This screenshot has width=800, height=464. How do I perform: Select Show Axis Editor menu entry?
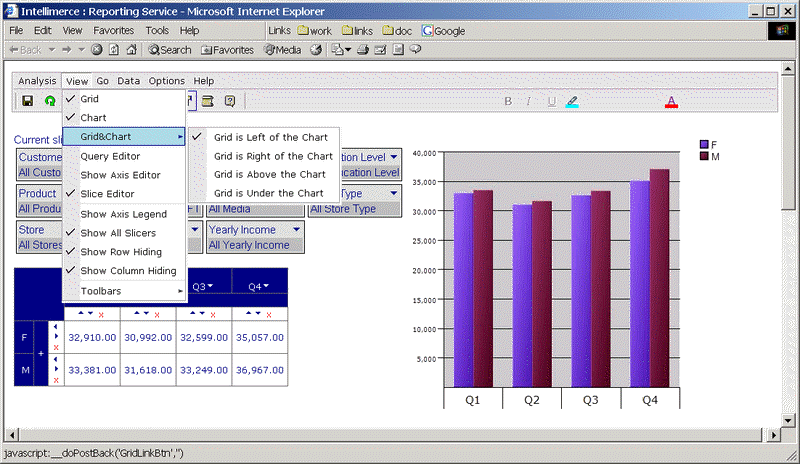tap(124, 175)
